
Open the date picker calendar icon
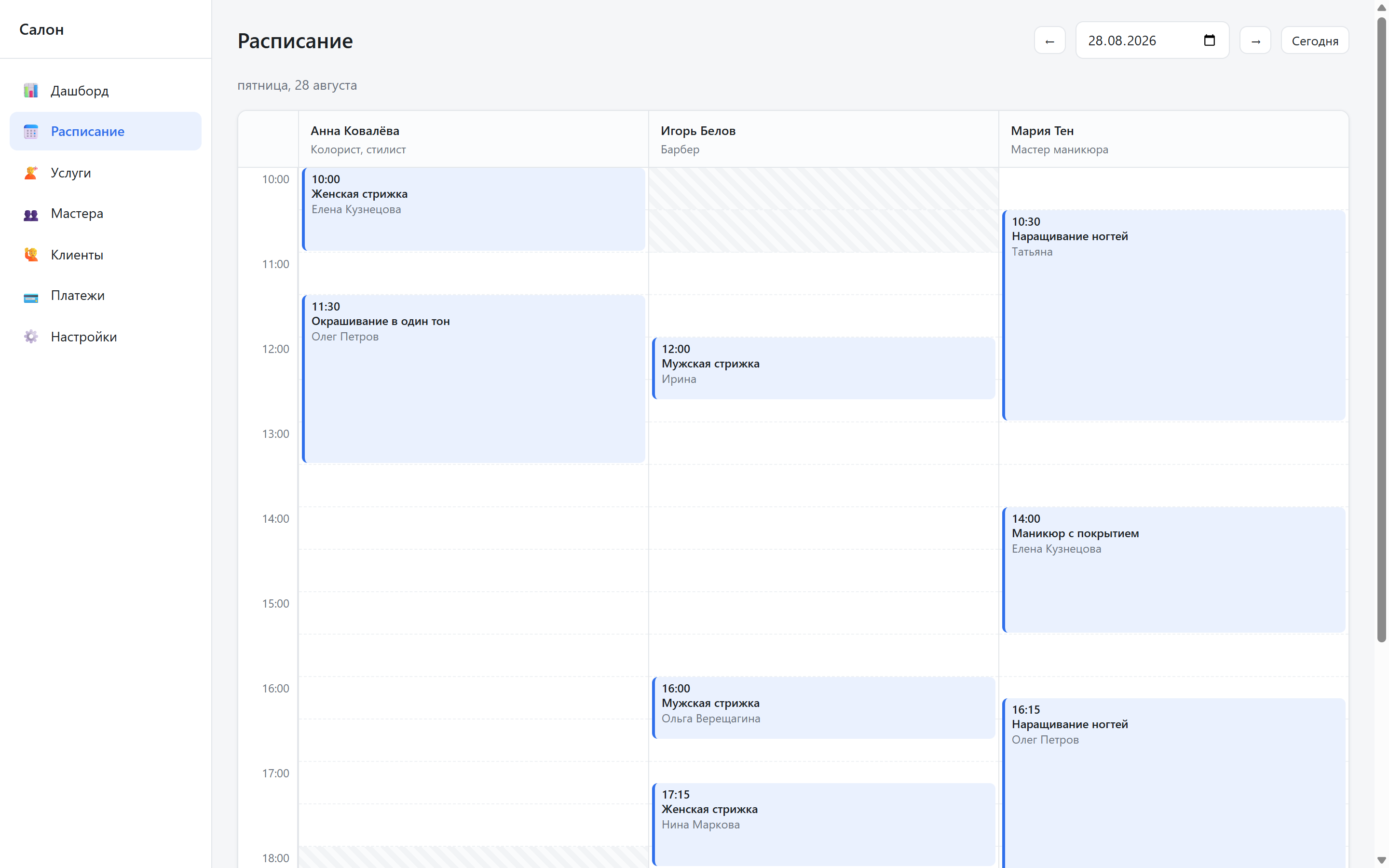coord(1210,40)
